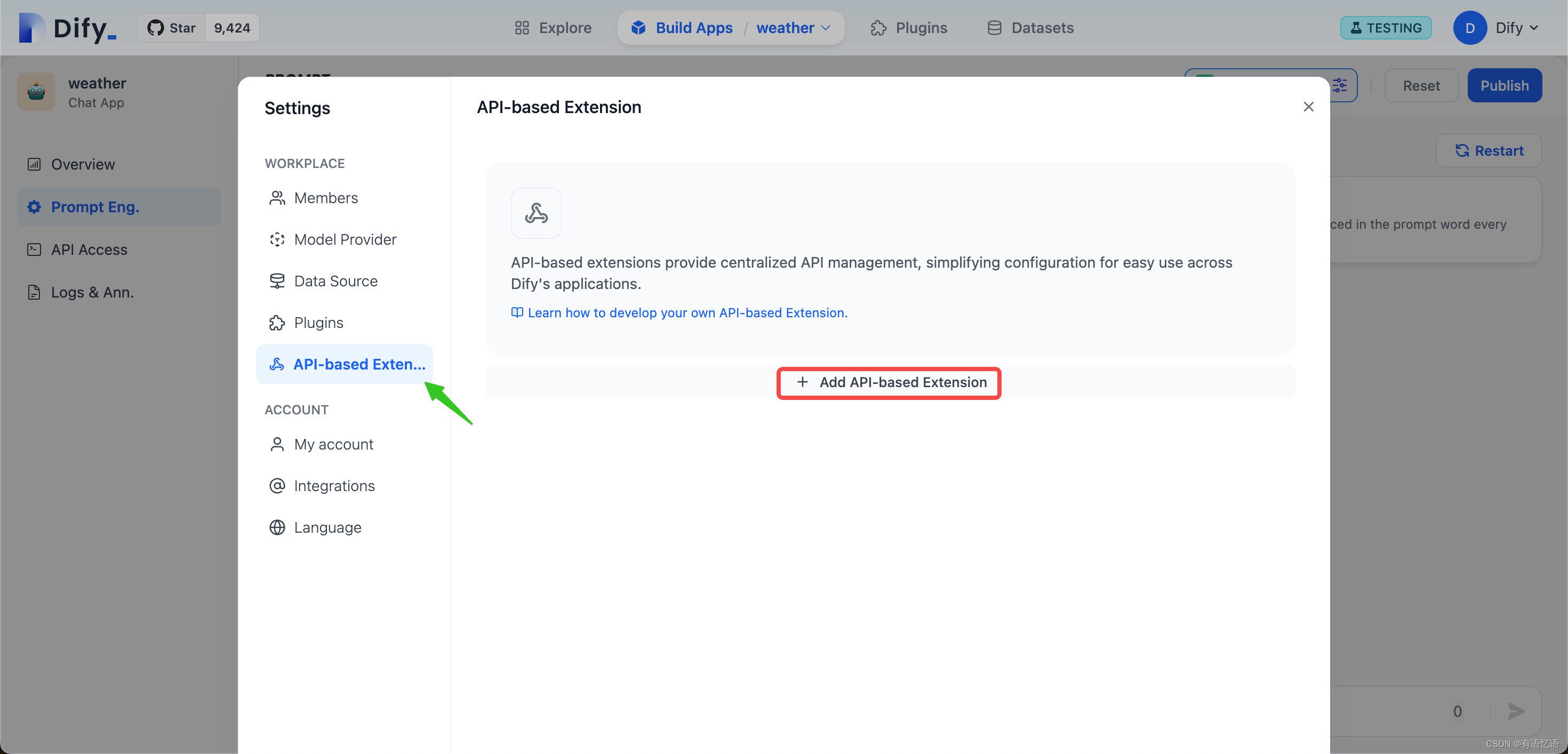The image size is (1568, 754).
Task: Click the Model Provider icon
Action: point(277,239)
